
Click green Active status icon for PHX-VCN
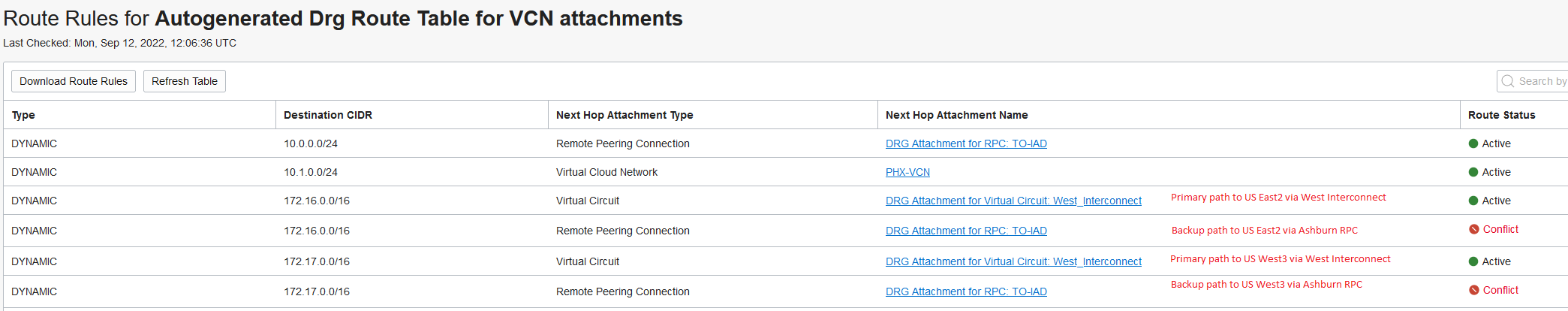1473,172
